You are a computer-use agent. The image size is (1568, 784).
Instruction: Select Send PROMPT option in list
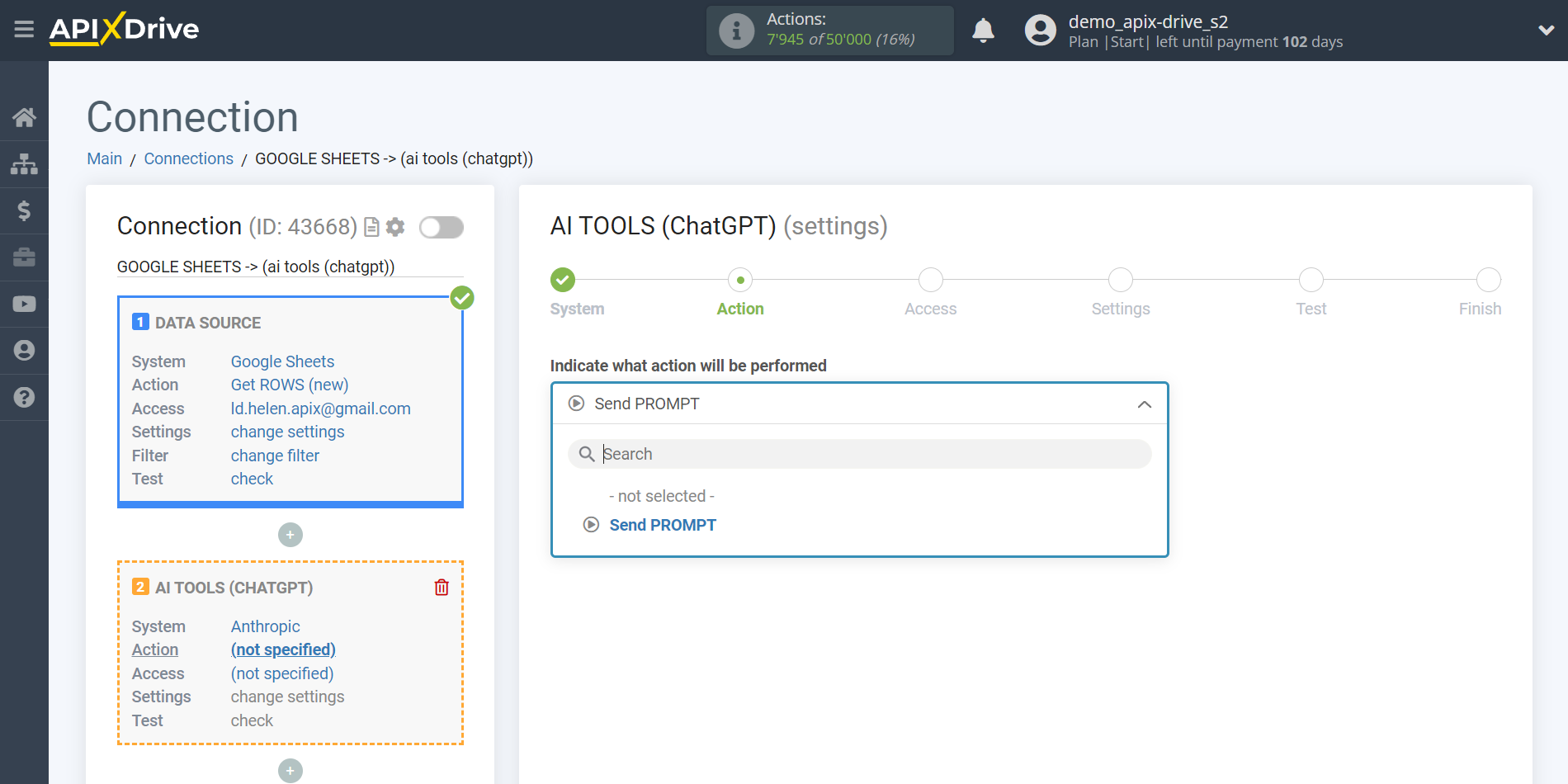[x=663, y=525]
